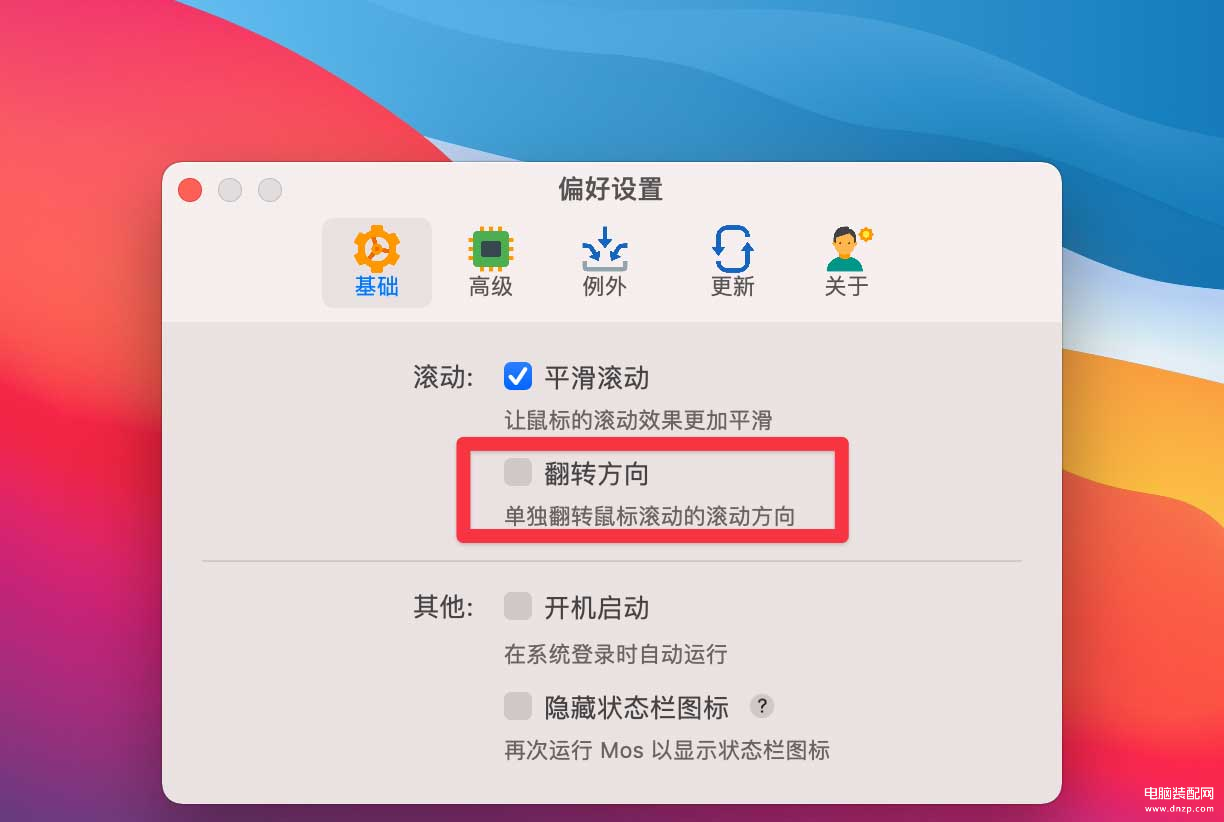Click the 偏好设置 window title
The image size is (1224, 822).
[611, 189]
